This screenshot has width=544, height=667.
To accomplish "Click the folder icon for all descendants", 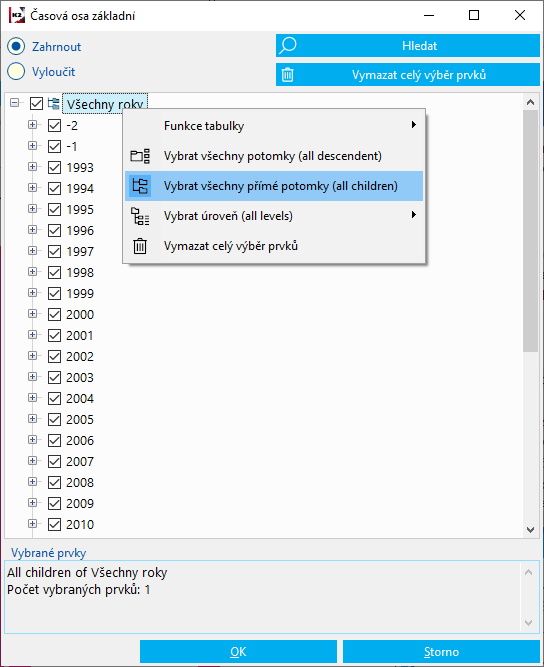I will pyautogui.click(x=140, y=156).
